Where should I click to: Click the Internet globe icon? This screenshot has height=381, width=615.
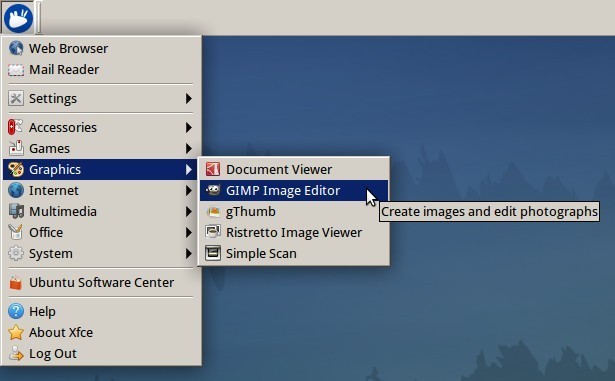(x=16, y=191)
